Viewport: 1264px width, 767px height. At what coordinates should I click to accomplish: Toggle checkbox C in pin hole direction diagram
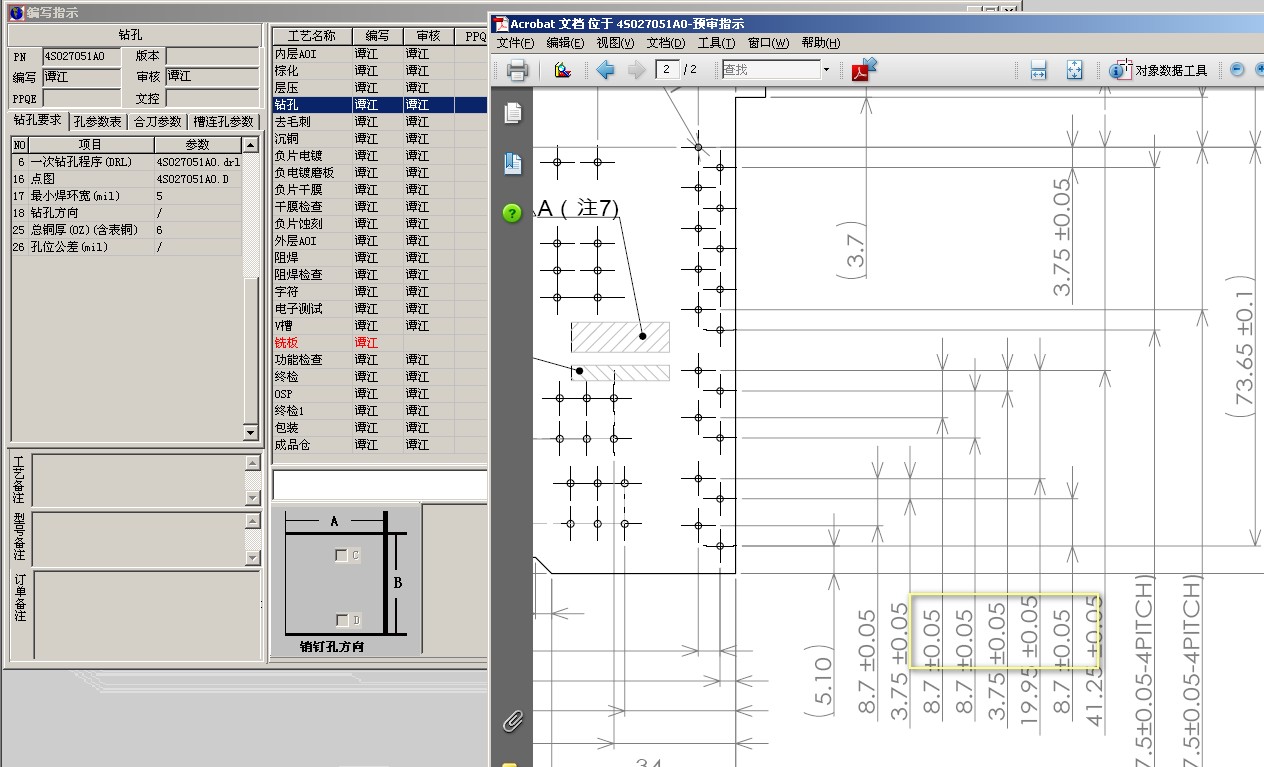342,555
